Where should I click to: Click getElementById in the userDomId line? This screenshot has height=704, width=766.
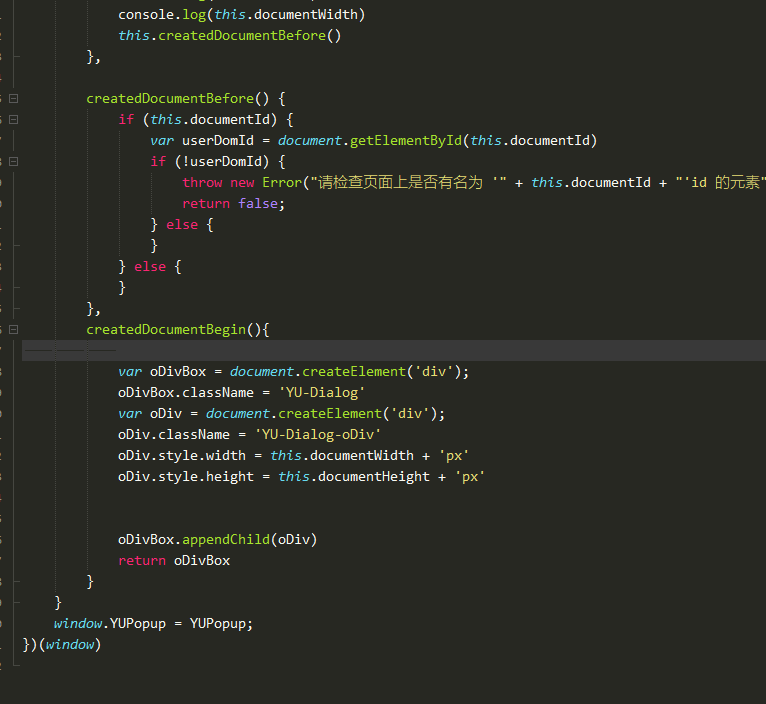tap(405, 141)
